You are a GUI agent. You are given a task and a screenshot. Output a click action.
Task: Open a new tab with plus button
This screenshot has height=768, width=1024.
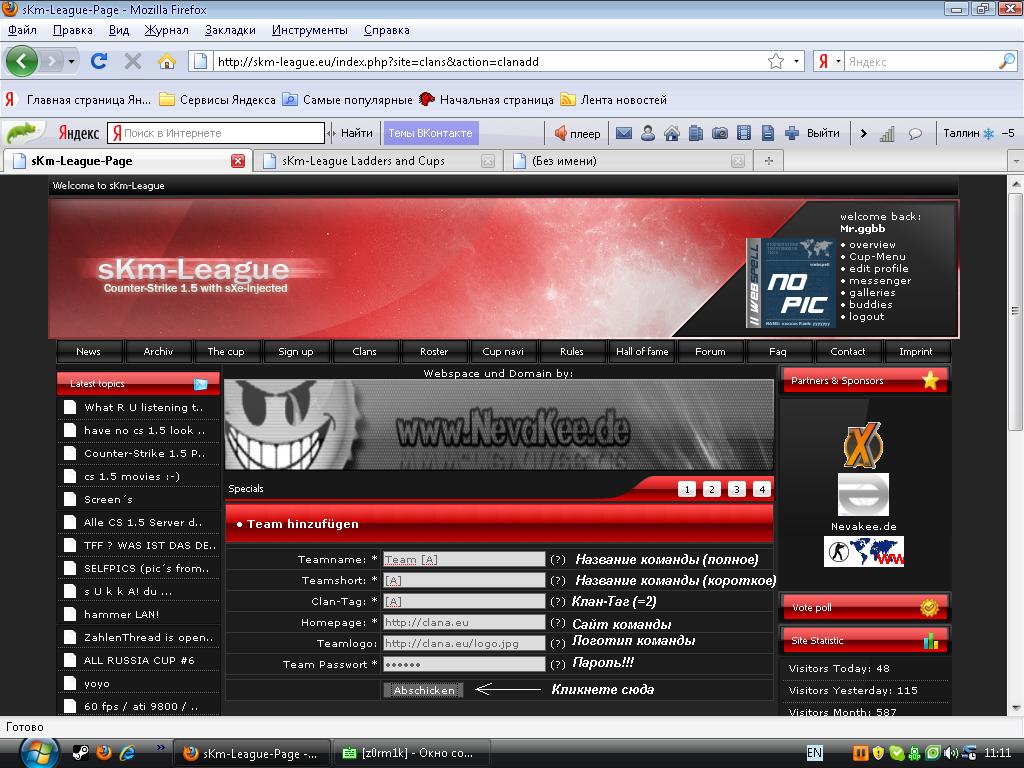pos(769,161)
